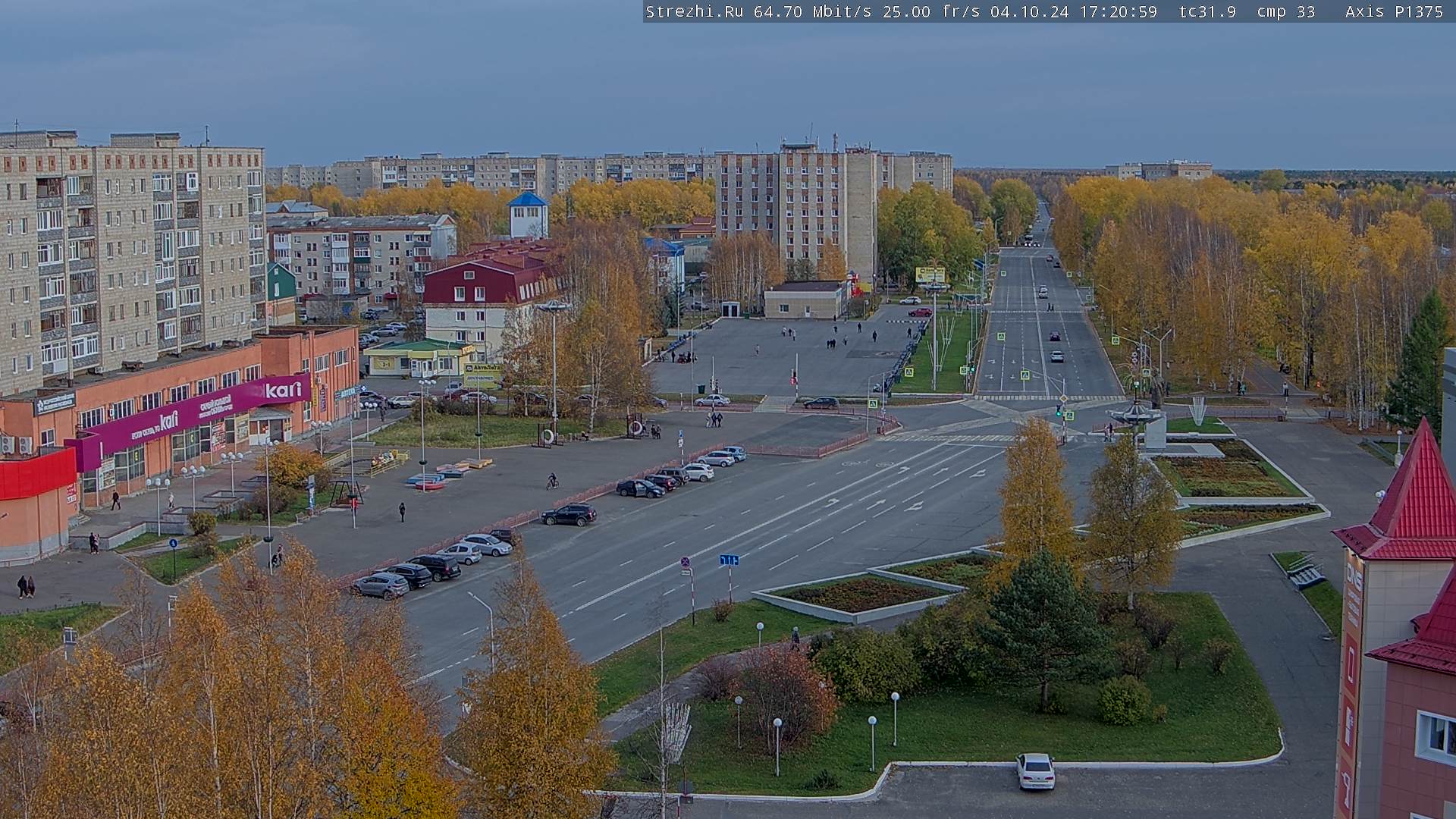The height and width of the screenshot is (819, 1456).
Task: Click the "17:20:59" time stamp
Action: tap(1118, 11)
